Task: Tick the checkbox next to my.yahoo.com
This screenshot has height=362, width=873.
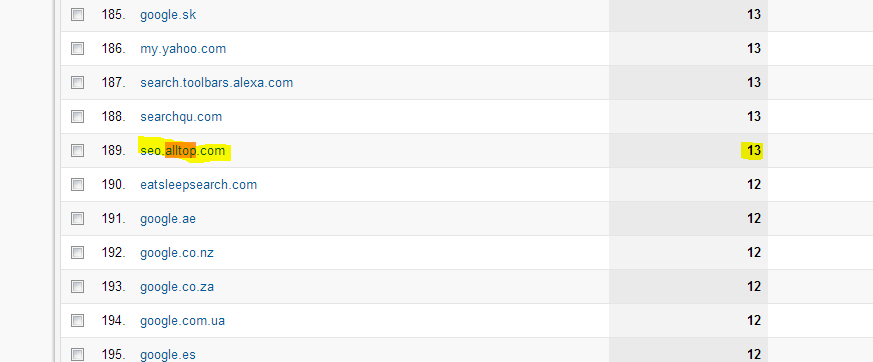Action: click(77, 48)
